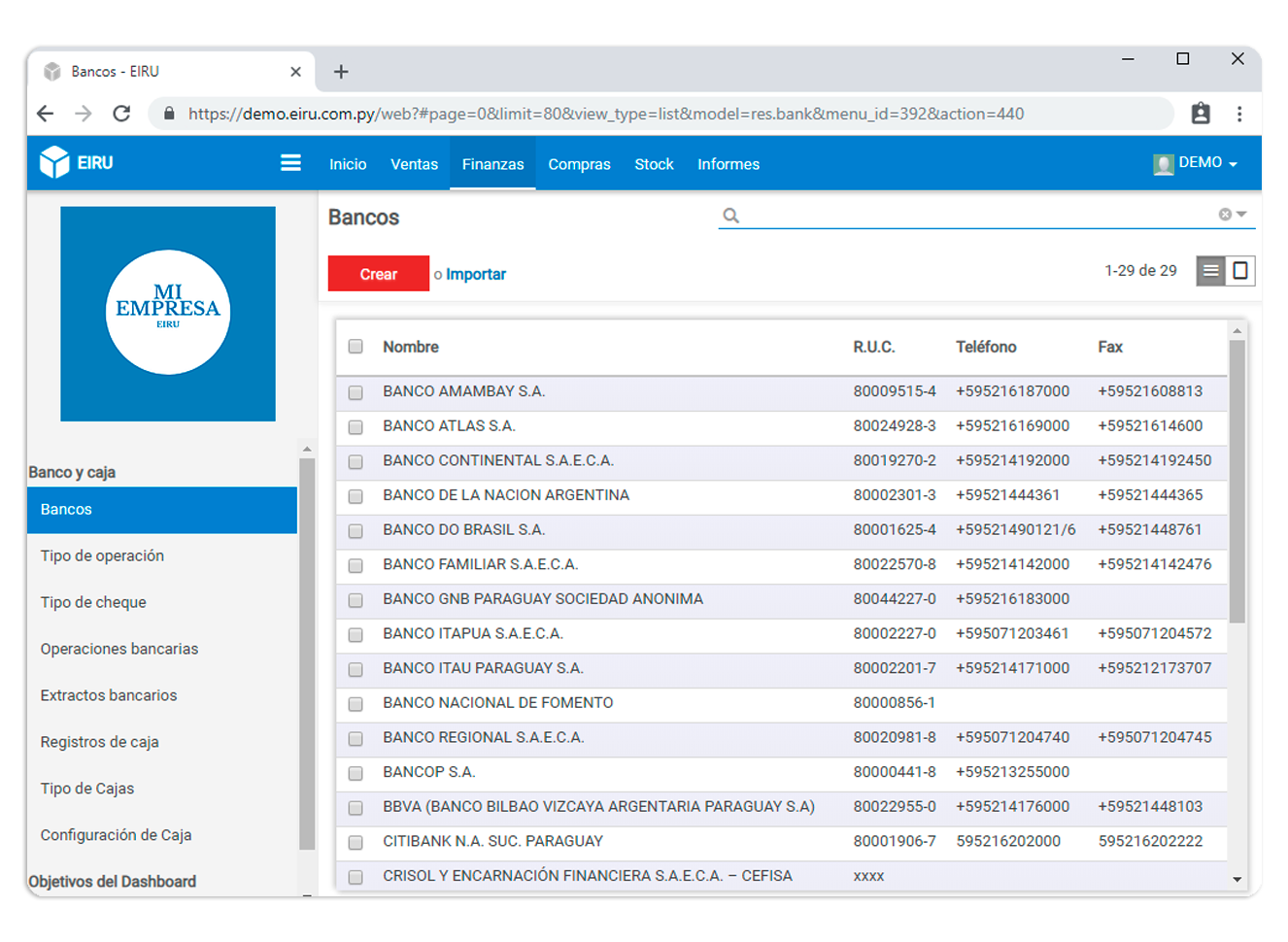The width and height of the screenshot is (1288, 942).
Task: Select the BANCO CONTINENTAL S.A.E.C.A. checkbox
Action: [356, 461]
